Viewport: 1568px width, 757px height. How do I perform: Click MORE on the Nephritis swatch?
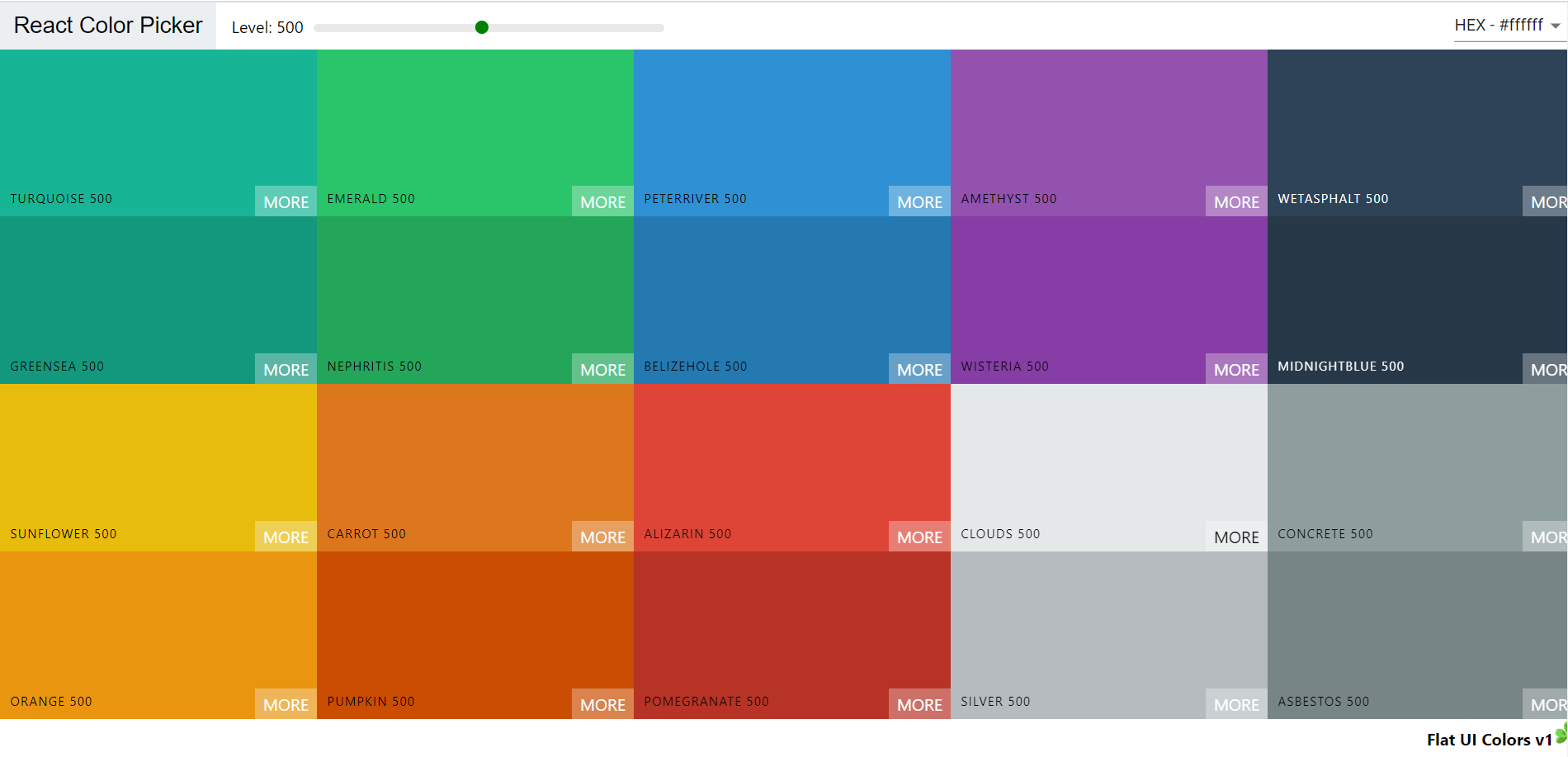click(x=602, y=369)
